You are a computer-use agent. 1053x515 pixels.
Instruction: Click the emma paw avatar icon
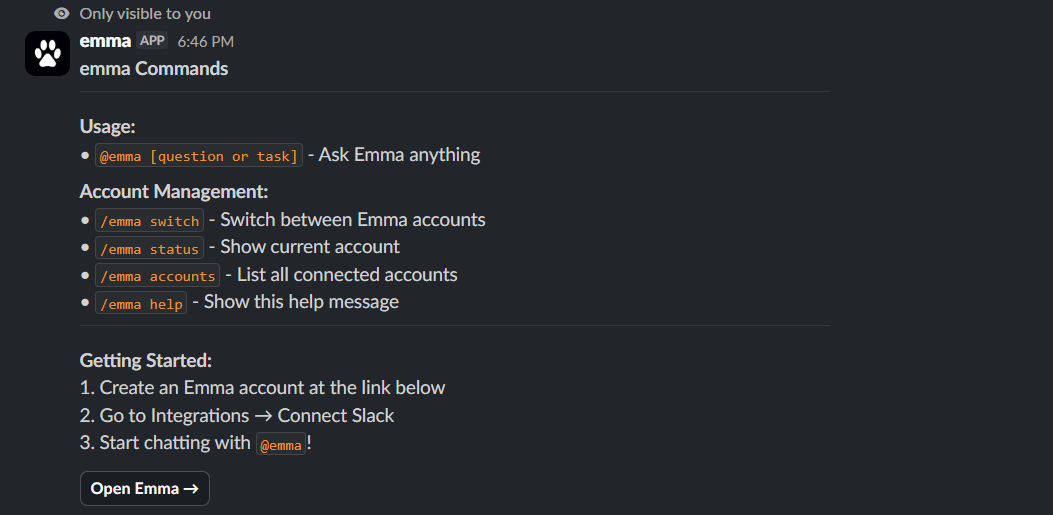(x=47, y=53)
